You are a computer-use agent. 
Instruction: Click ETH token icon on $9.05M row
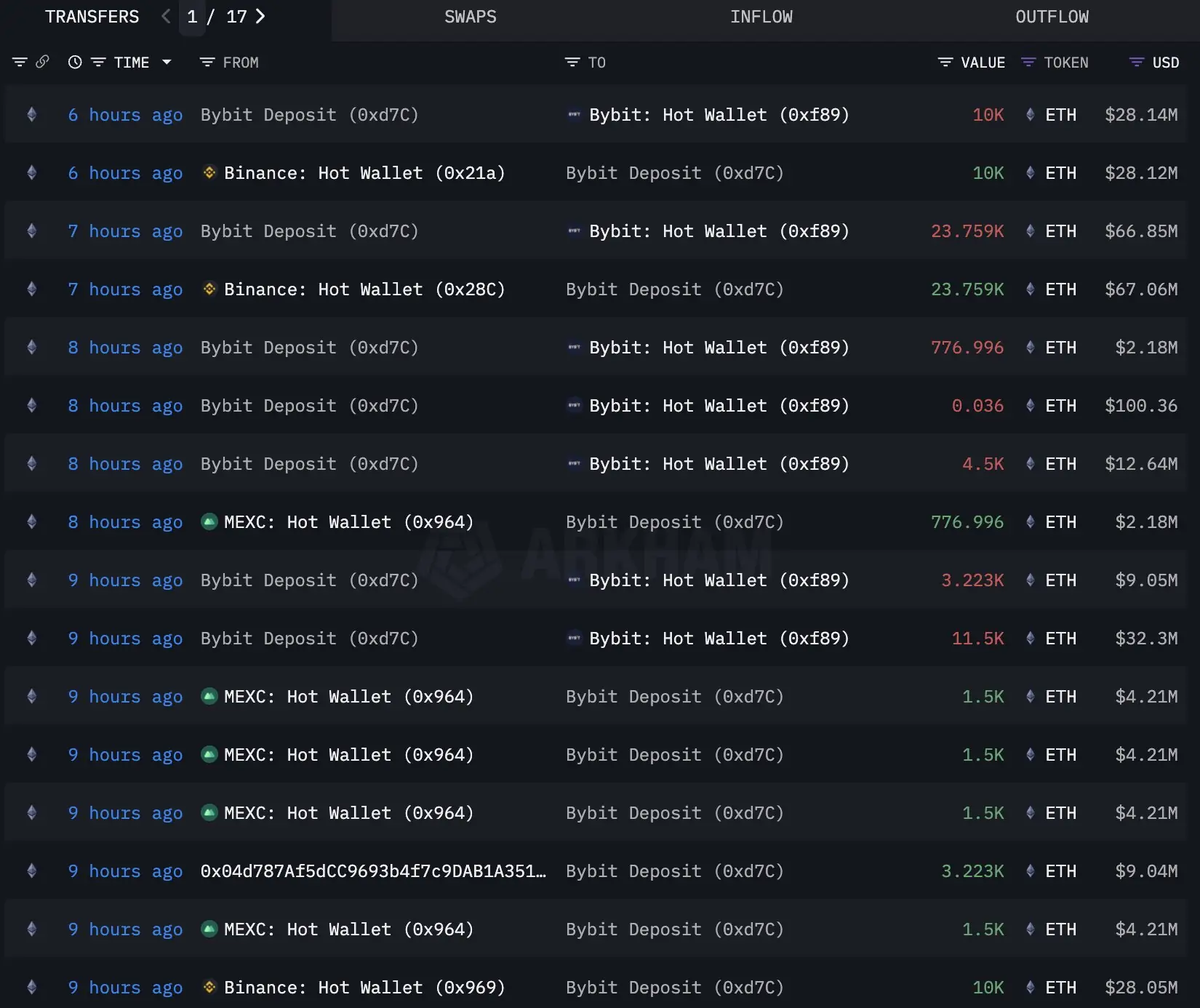[1030, 580]
